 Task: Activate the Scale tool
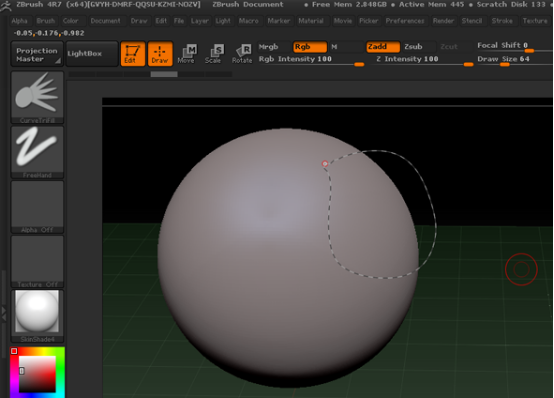coord(214,54)
